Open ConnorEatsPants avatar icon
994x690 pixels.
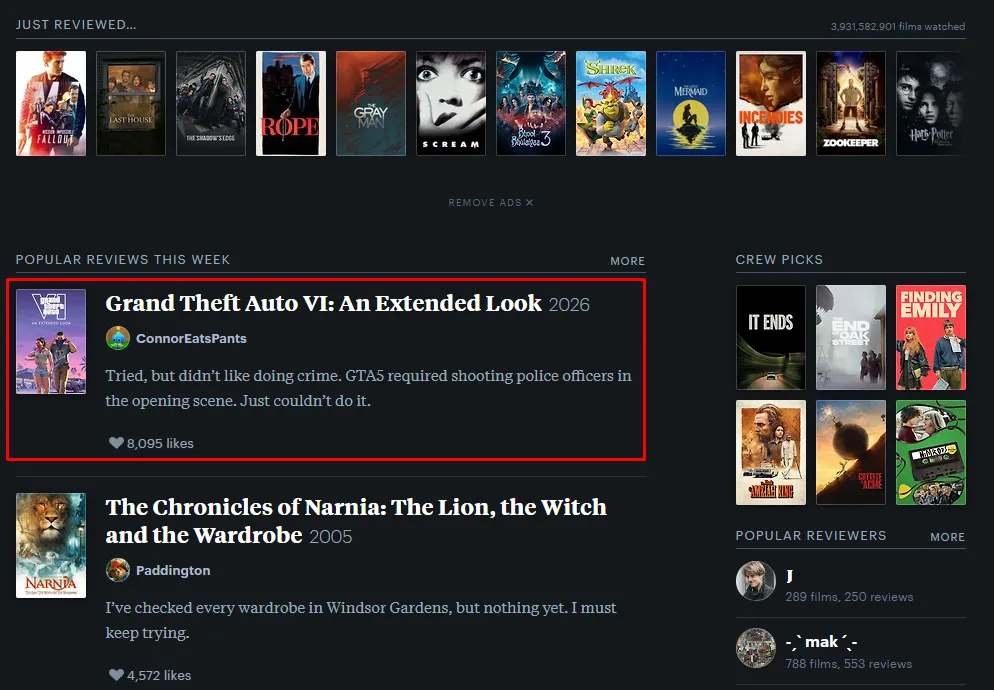pyautogui.click(x=118, y=338)
